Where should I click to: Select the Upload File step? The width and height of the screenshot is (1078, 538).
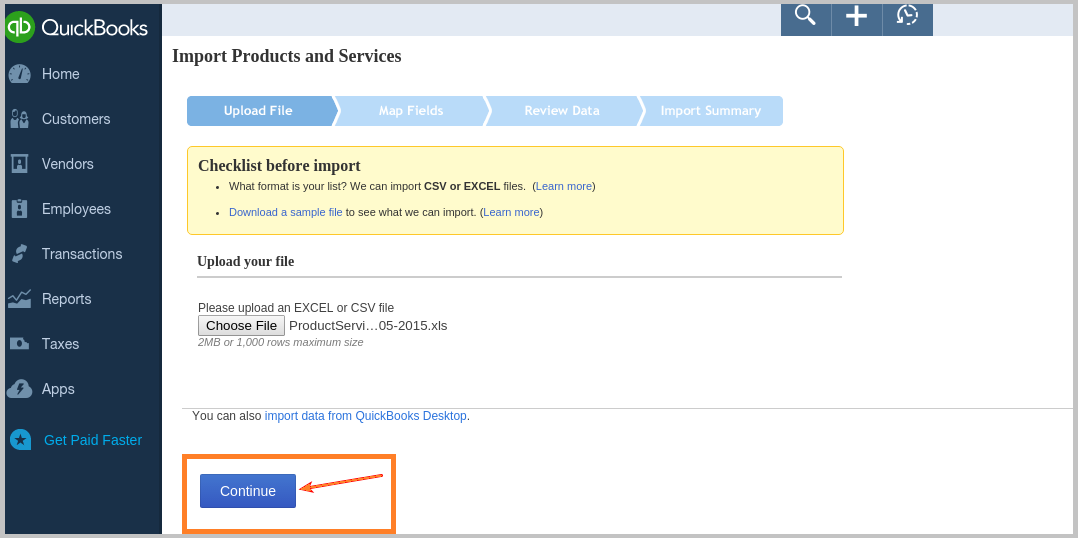coord(260,111)
